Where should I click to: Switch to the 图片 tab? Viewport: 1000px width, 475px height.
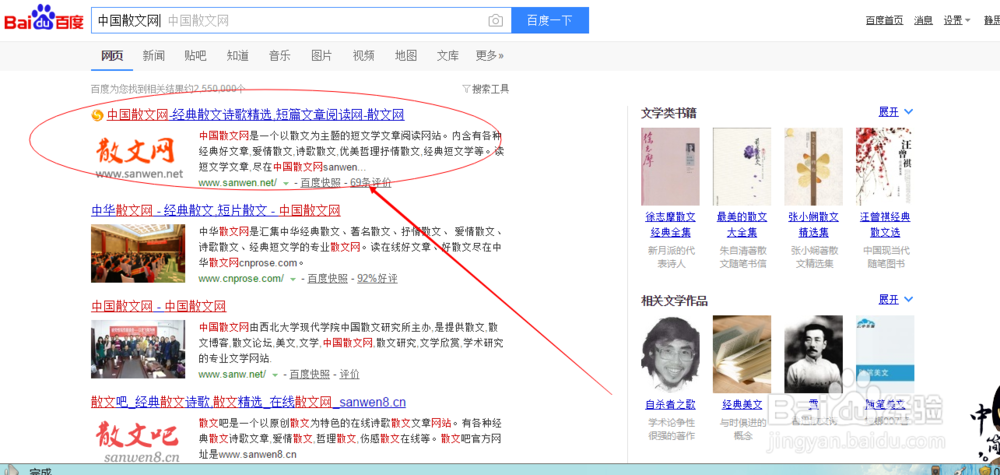(x=321, y=55)
